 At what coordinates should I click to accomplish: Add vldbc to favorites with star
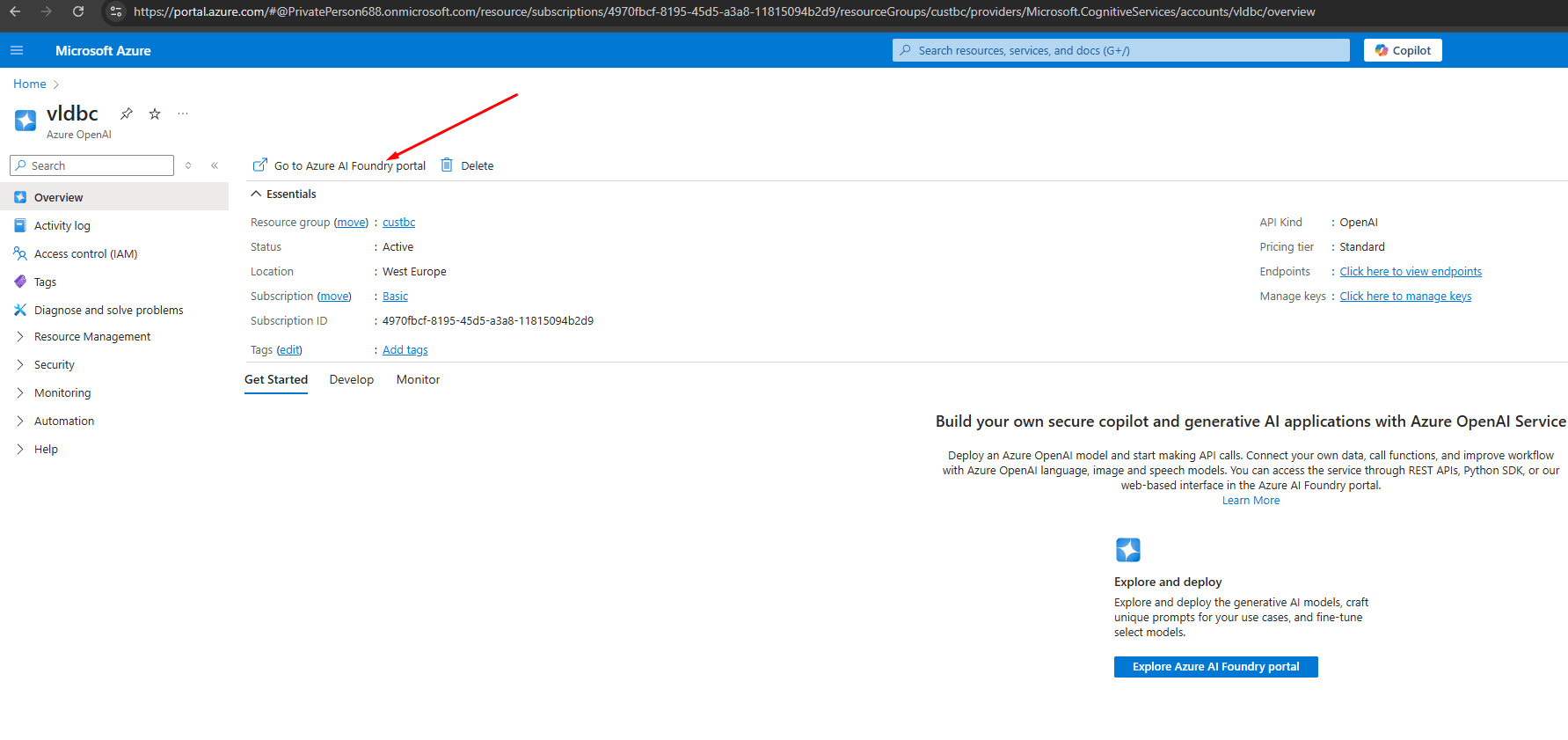(155, 114)
